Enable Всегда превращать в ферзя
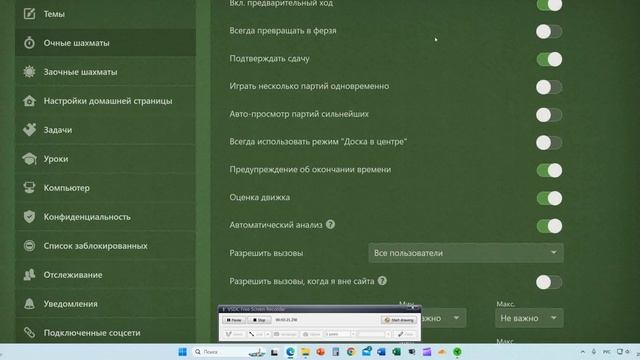This screenshot has height=360, width=640. pos(549,31)
